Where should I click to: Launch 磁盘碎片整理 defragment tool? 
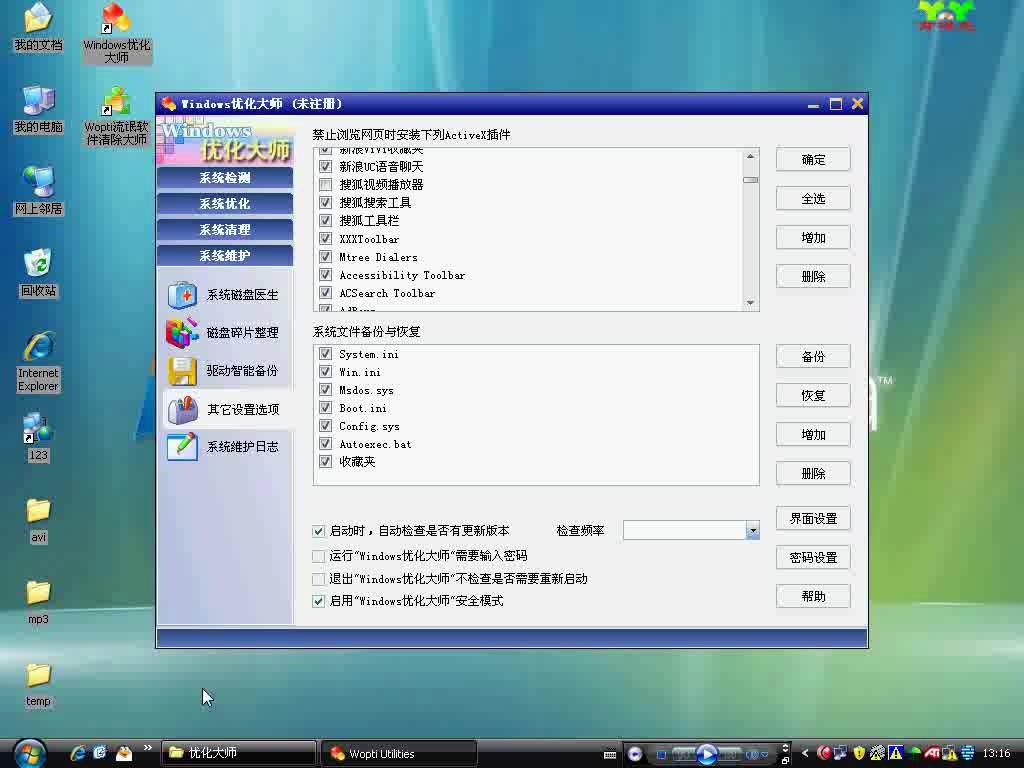(x=223, y=332)
